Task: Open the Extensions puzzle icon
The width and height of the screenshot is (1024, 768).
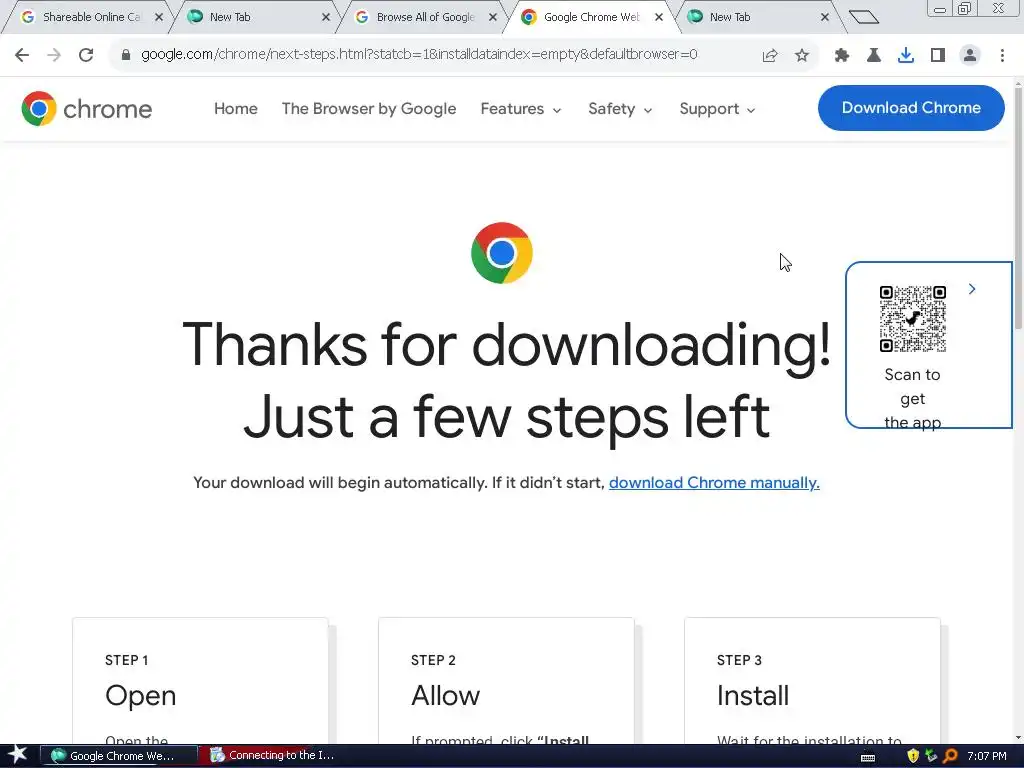Action: (842, 56)
